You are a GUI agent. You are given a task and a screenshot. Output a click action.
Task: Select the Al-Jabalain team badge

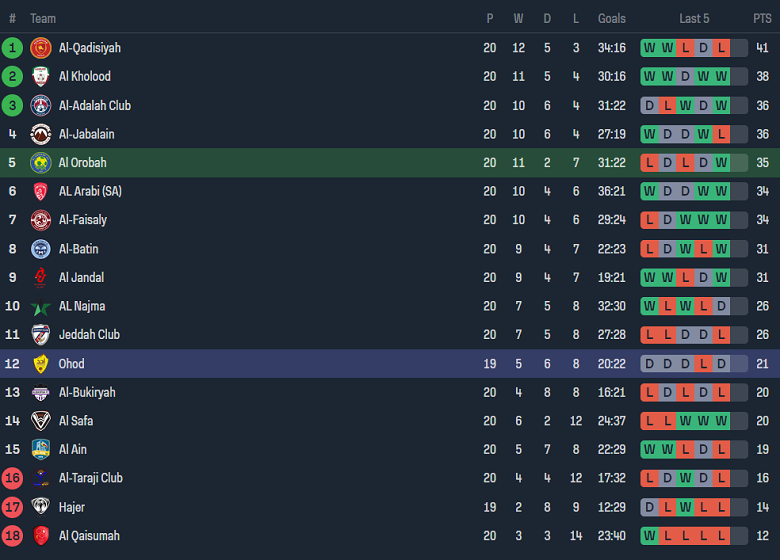(x=41, y=134)
